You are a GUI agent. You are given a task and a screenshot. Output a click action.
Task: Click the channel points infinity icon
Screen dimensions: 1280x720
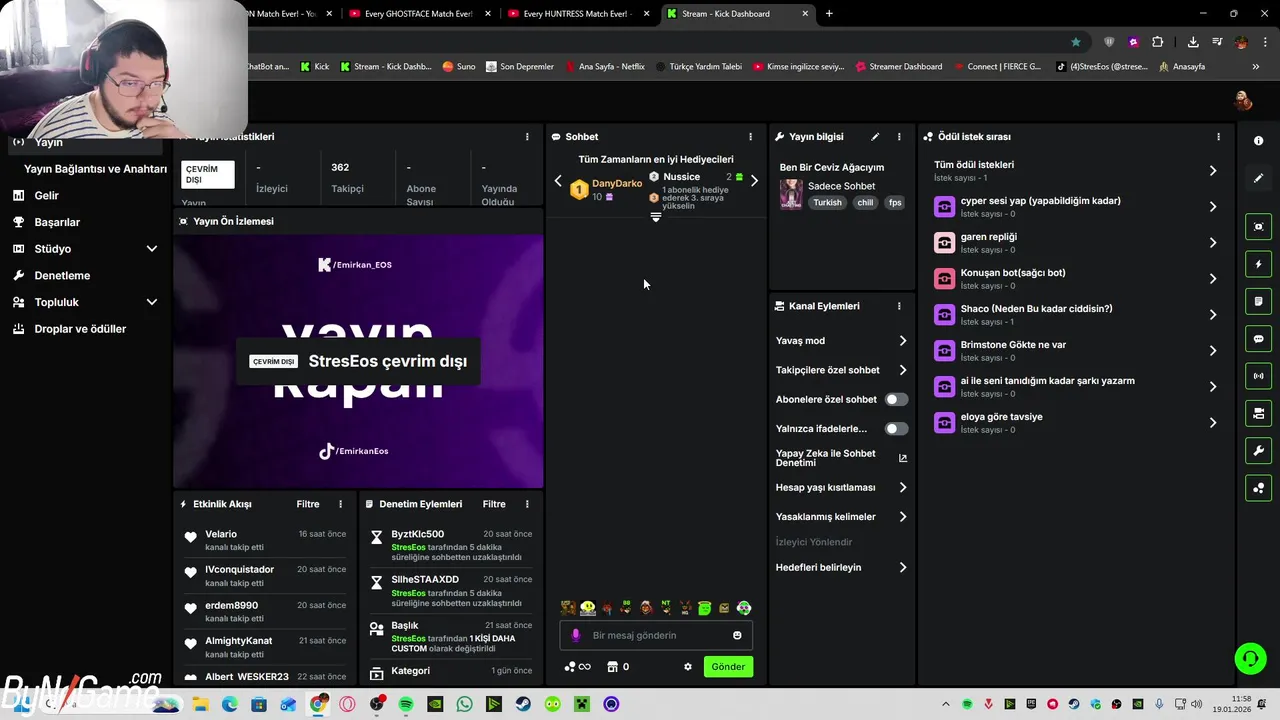[578, 667]
